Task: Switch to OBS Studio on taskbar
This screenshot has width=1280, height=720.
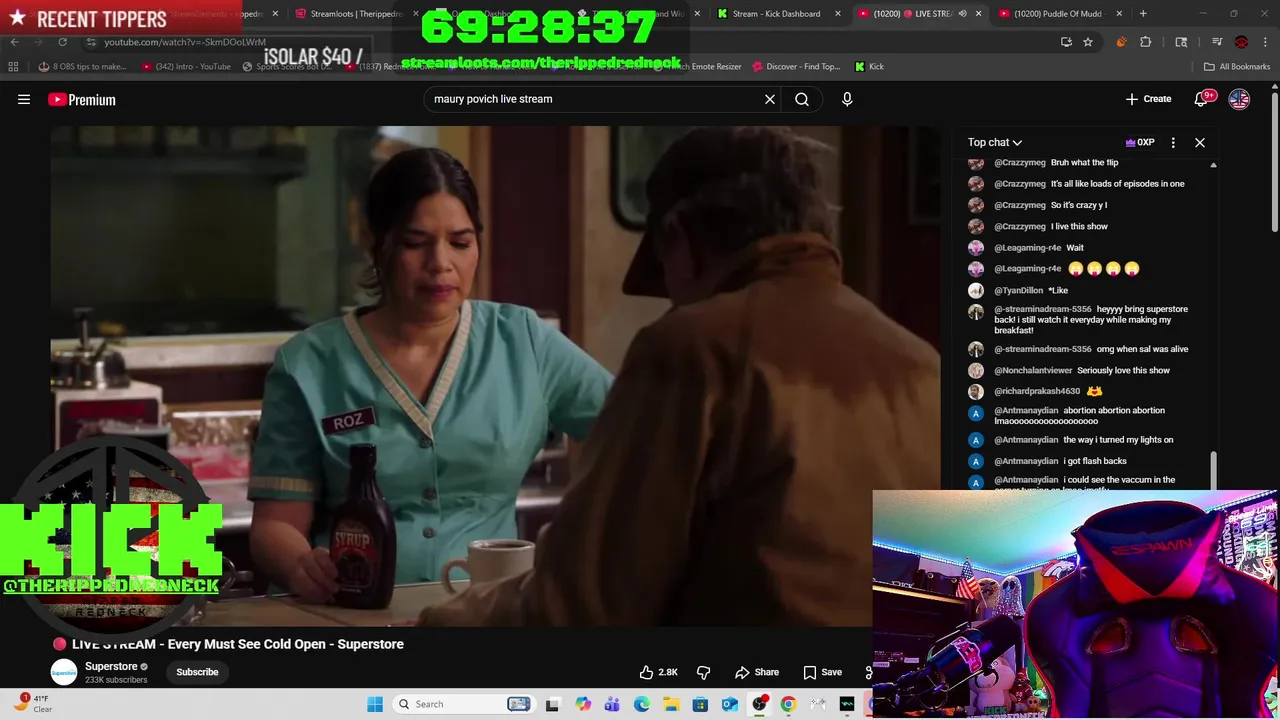Action: tap(759, 704)
